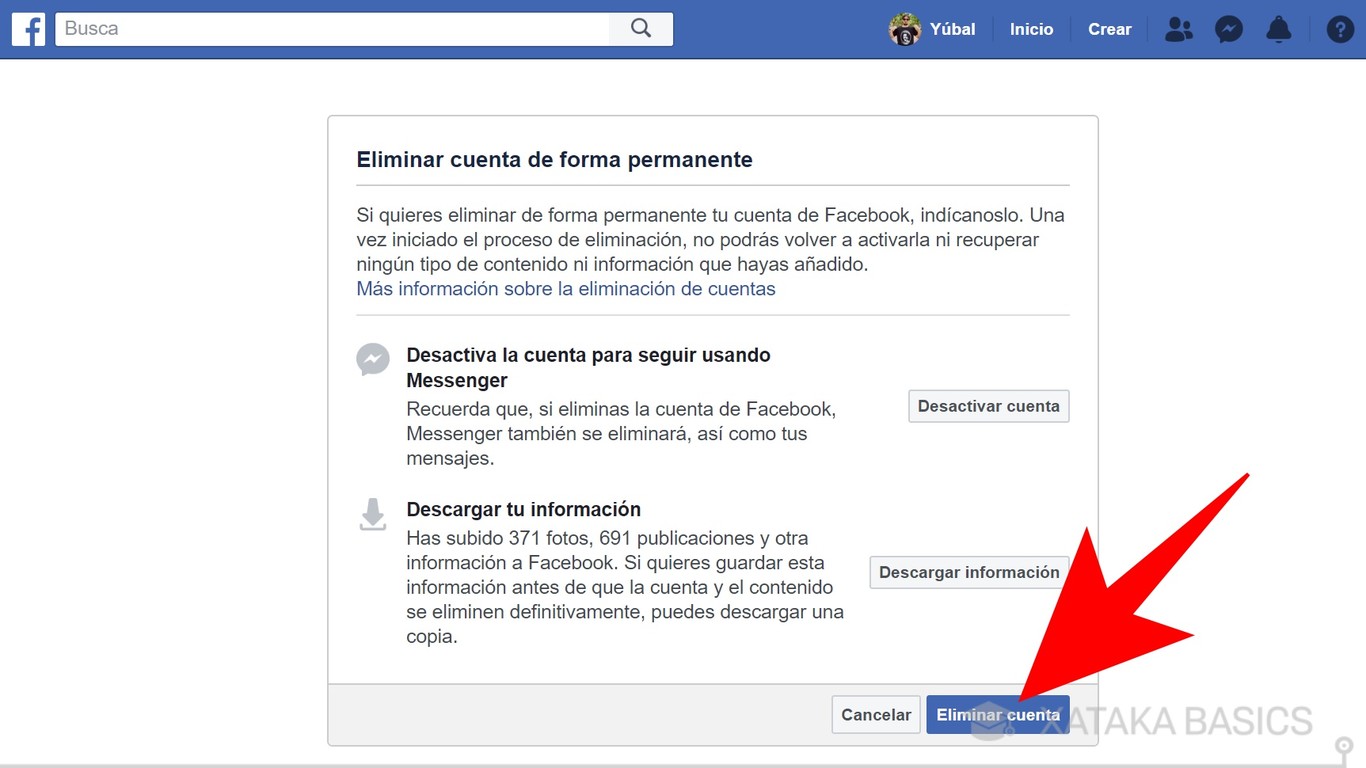
Task: Click Desactivar cuenta button
Action: coord(989,406)
